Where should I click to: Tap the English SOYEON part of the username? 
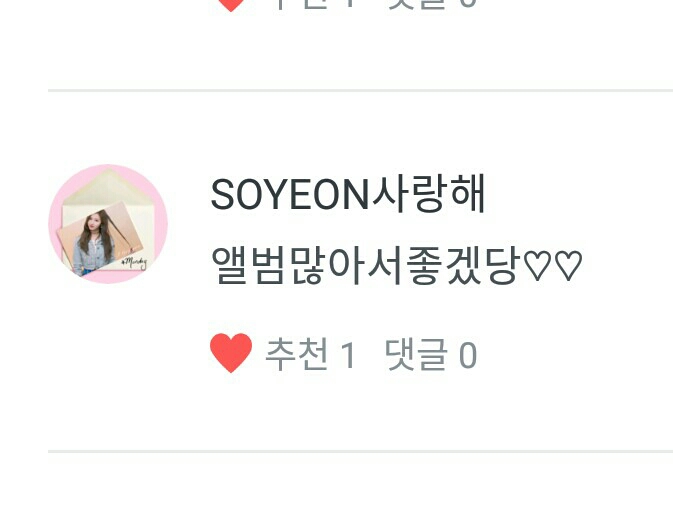[291, 195]
